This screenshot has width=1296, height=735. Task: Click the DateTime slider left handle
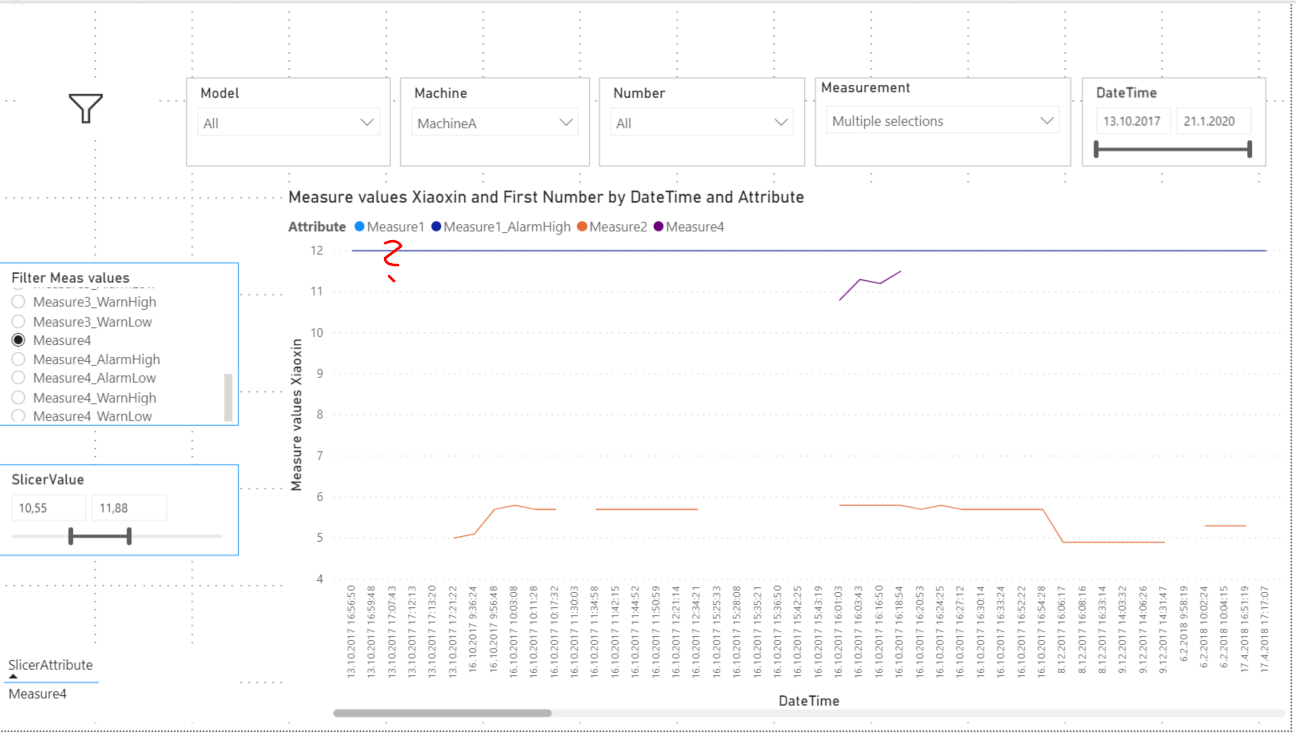pos(1097,150)
